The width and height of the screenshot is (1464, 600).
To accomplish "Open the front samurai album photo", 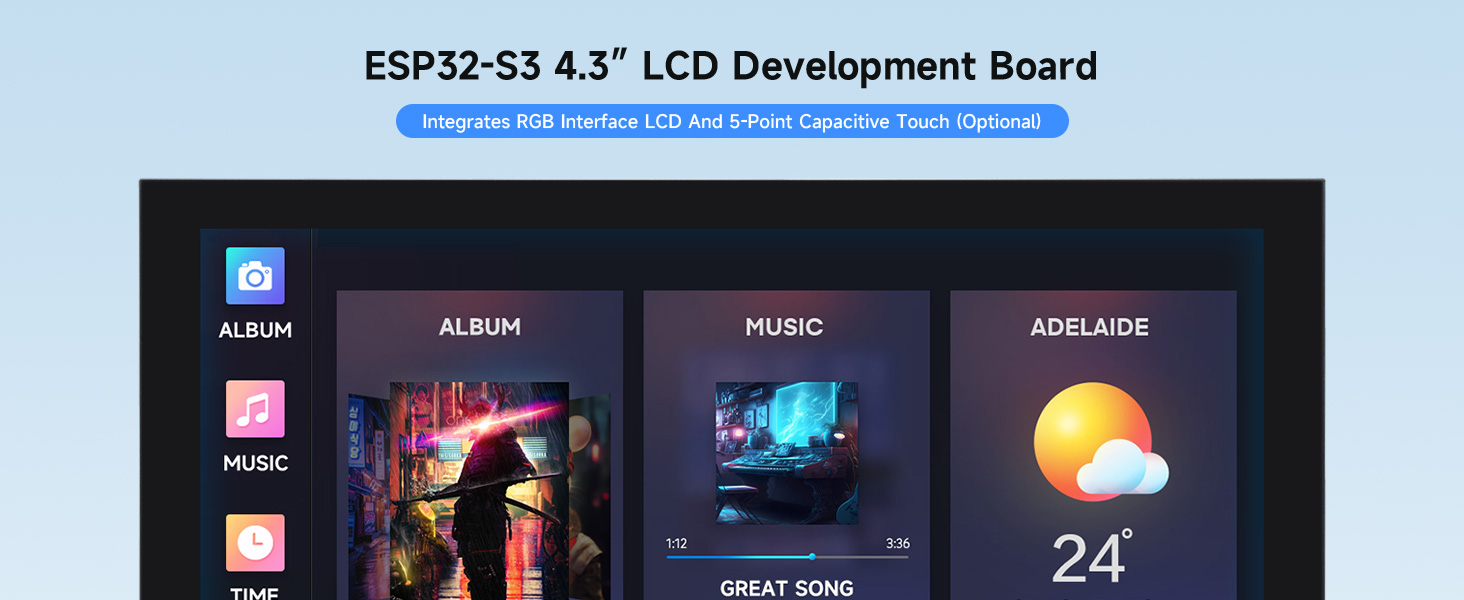I will click(479, 491).
